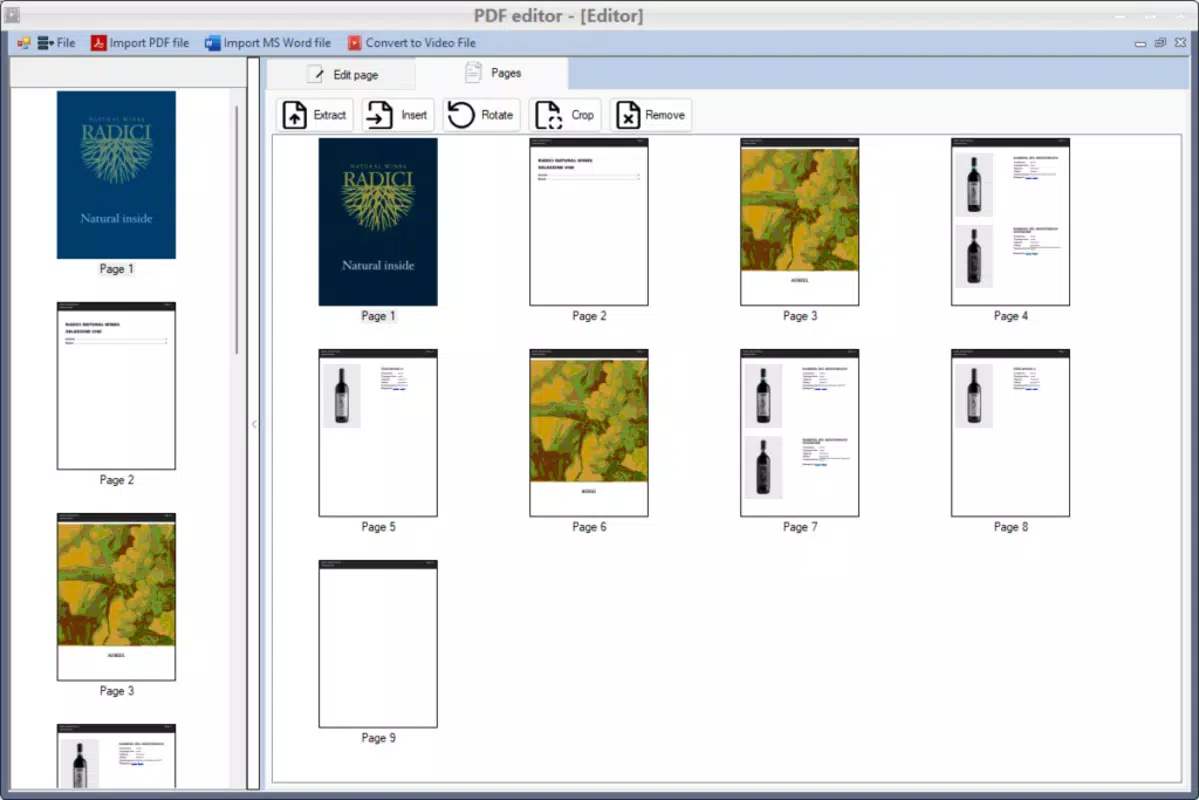Click the app icon left of File

[x=24, y=43]
